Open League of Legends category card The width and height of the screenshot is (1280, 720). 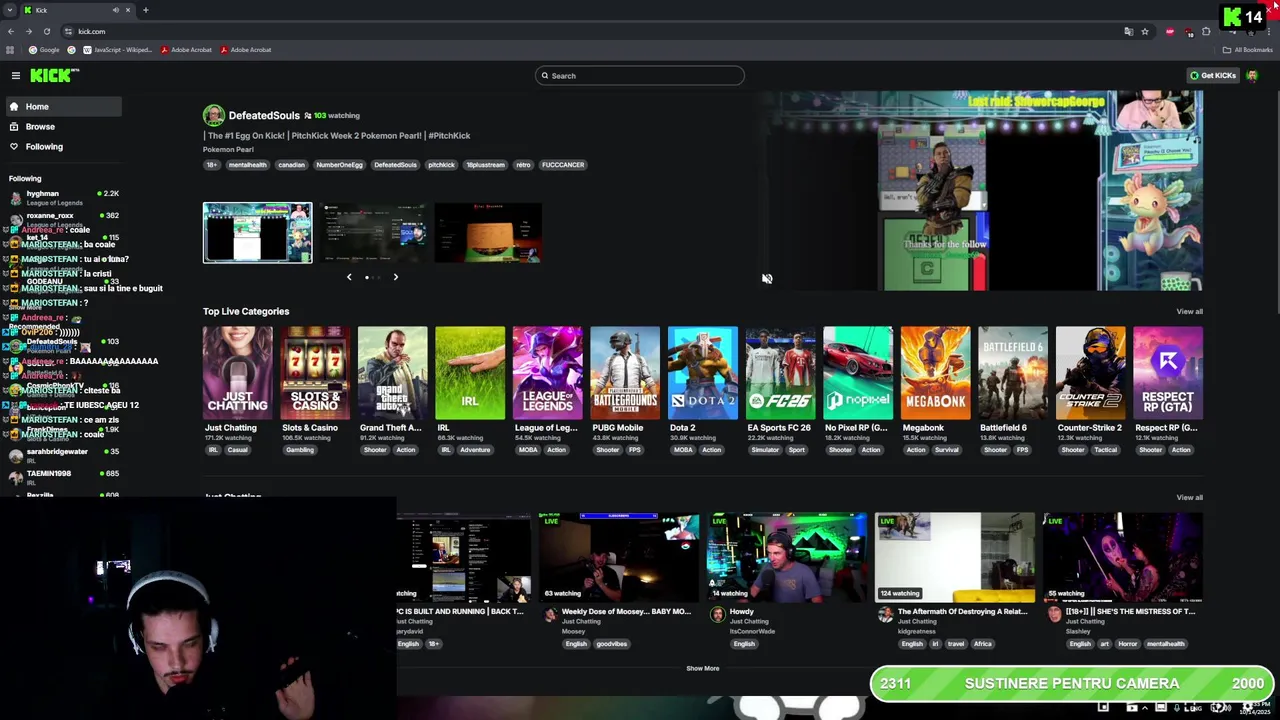coord(547,372)
